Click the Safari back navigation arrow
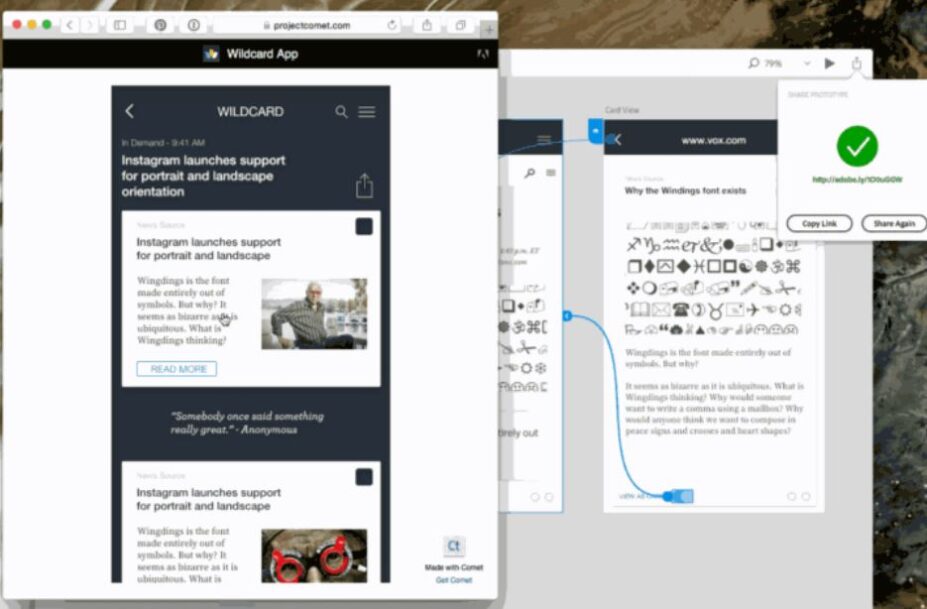927x609 pixels. coord(69,25)
